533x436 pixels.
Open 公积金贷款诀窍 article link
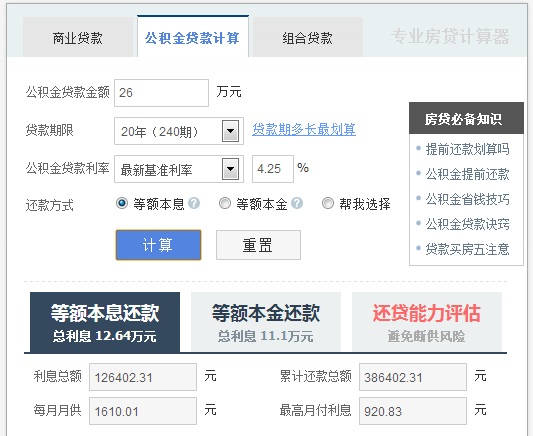click(467, 224)
